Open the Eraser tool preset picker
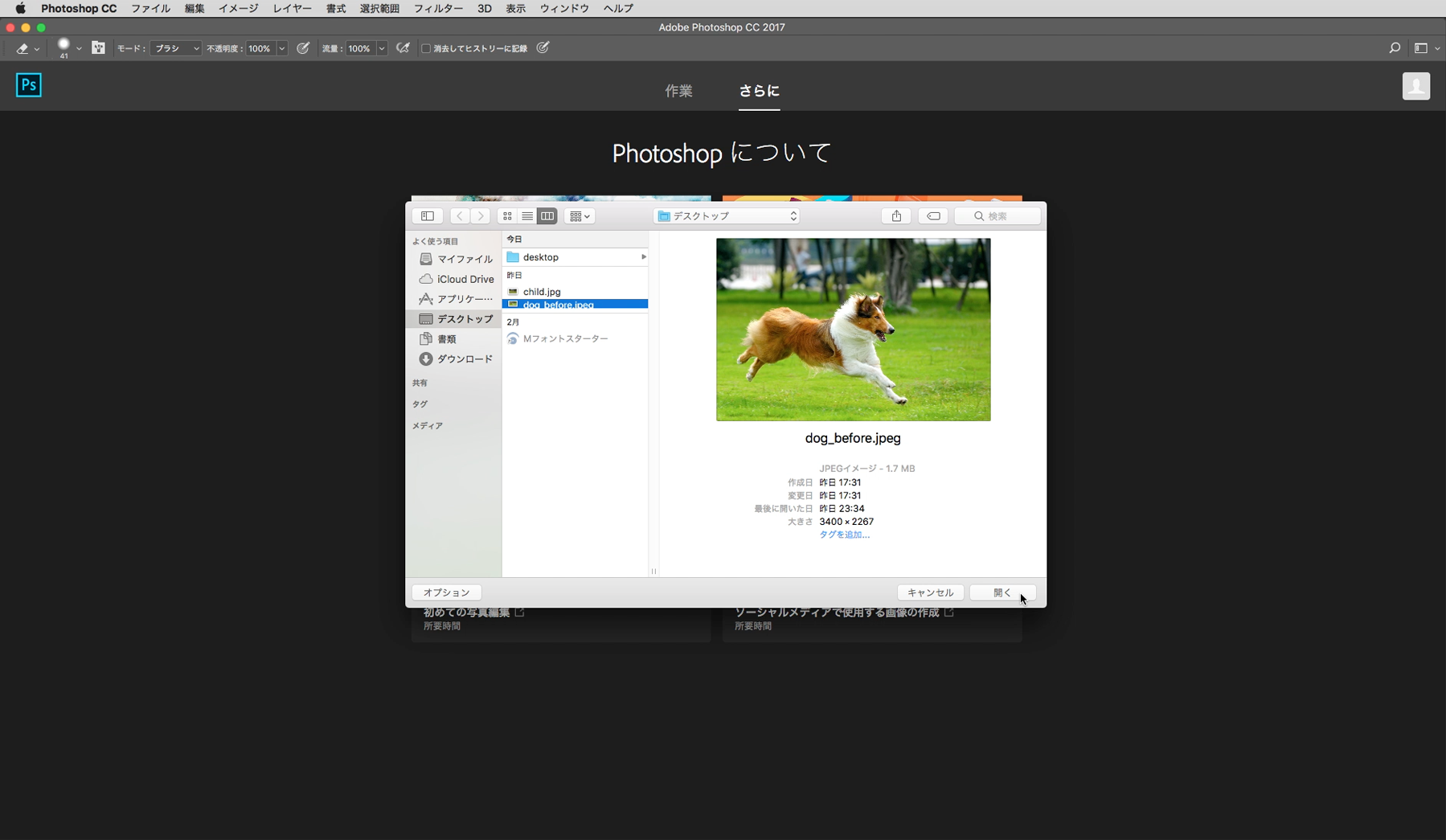The height and width of the screenshot is (840, 1446). pyautogui.click(x=27, y=48)
